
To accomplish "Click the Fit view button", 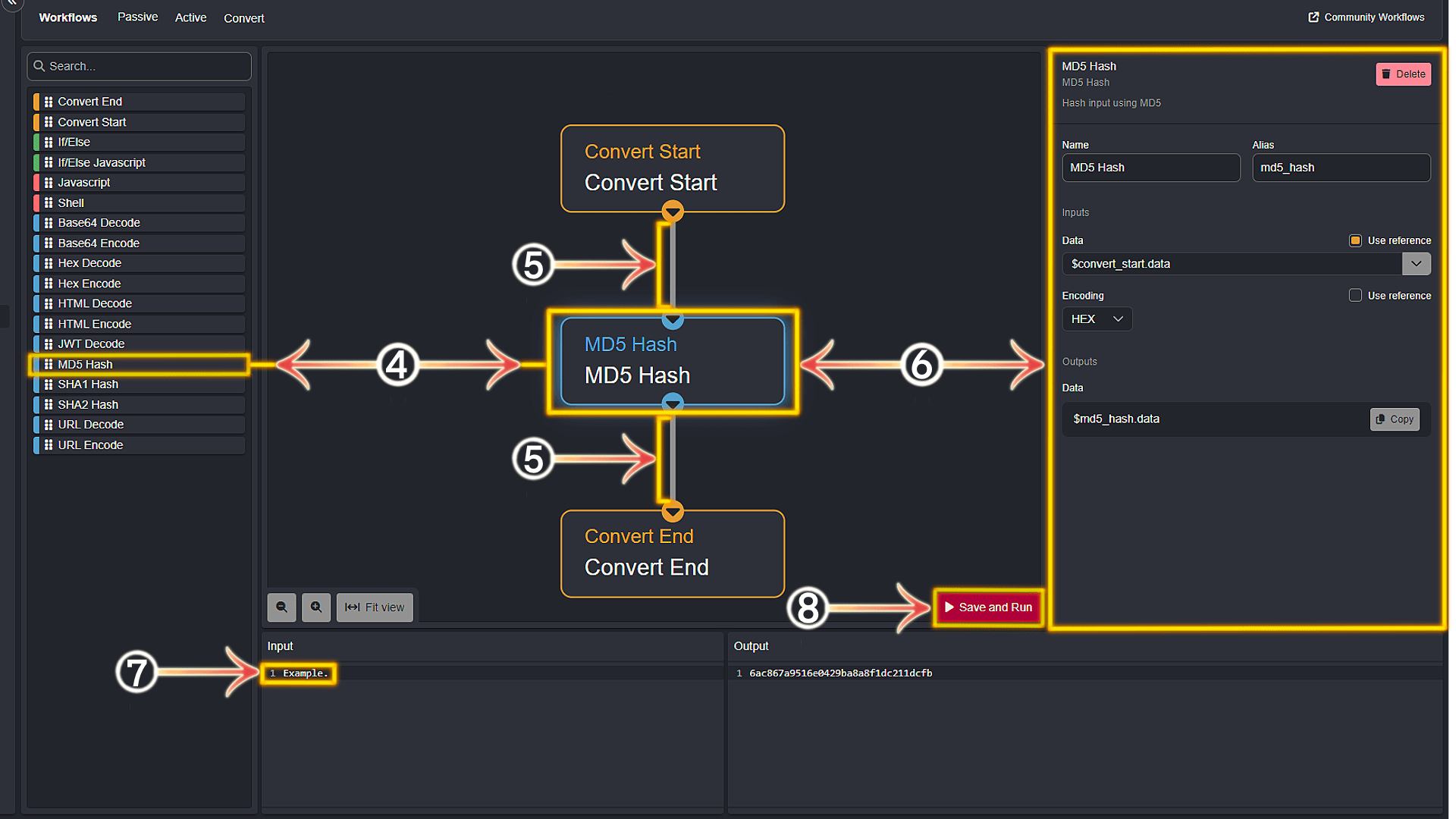I will 375,607.
